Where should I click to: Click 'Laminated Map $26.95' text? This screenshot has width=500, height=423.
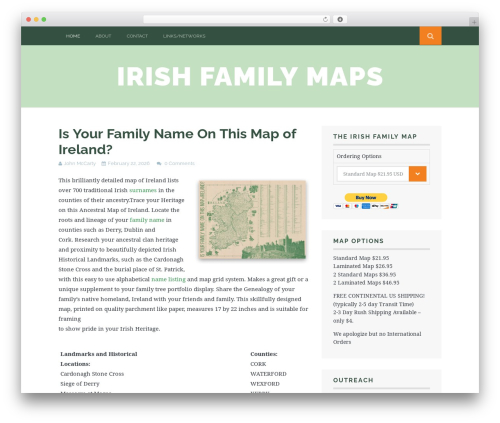[362, 266]
